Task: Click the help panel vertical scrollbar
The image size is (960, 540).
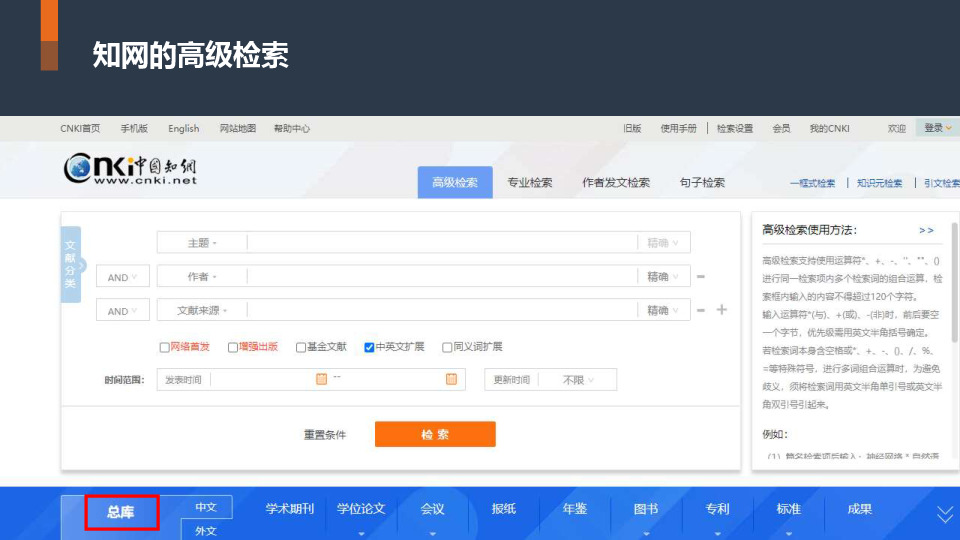Action: tap(955, 282)
